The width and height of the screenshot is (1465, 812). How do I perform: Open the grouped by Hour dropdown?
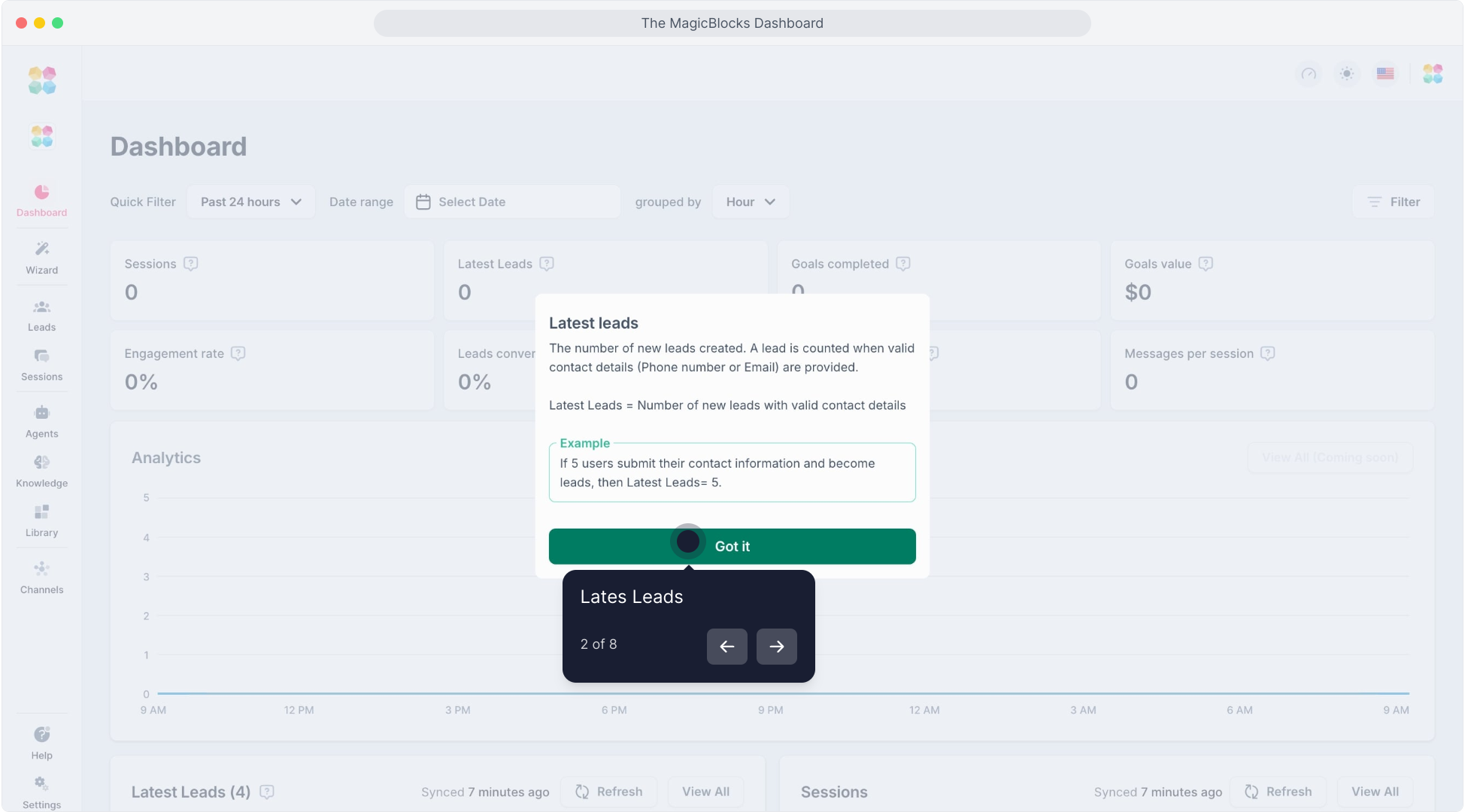(750, 202)
